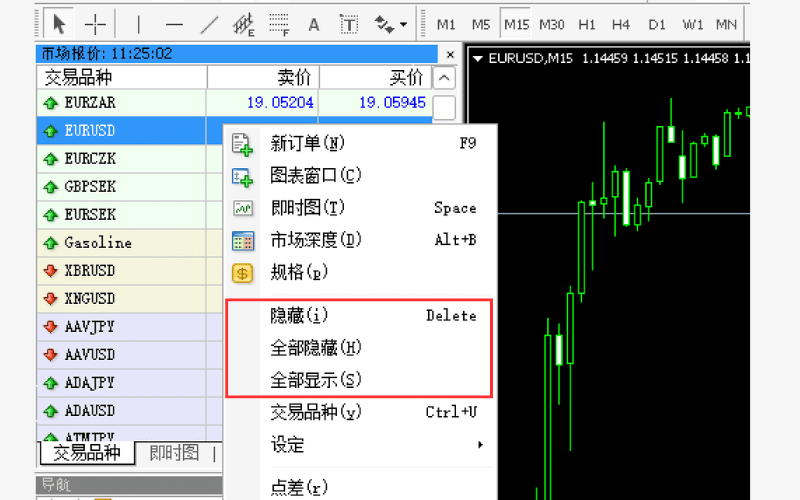Select the EURCZK symbol row
The width and height of the screenshot is (800, 500).
130,159
